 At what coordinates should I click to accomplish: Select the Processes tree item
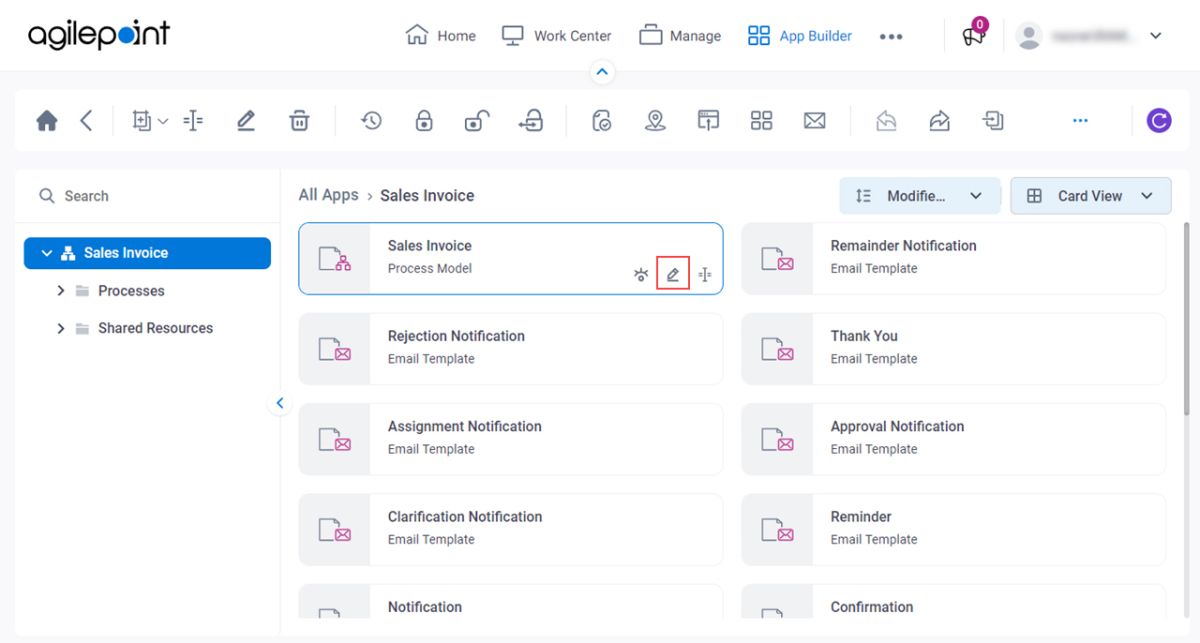point(131,291)
